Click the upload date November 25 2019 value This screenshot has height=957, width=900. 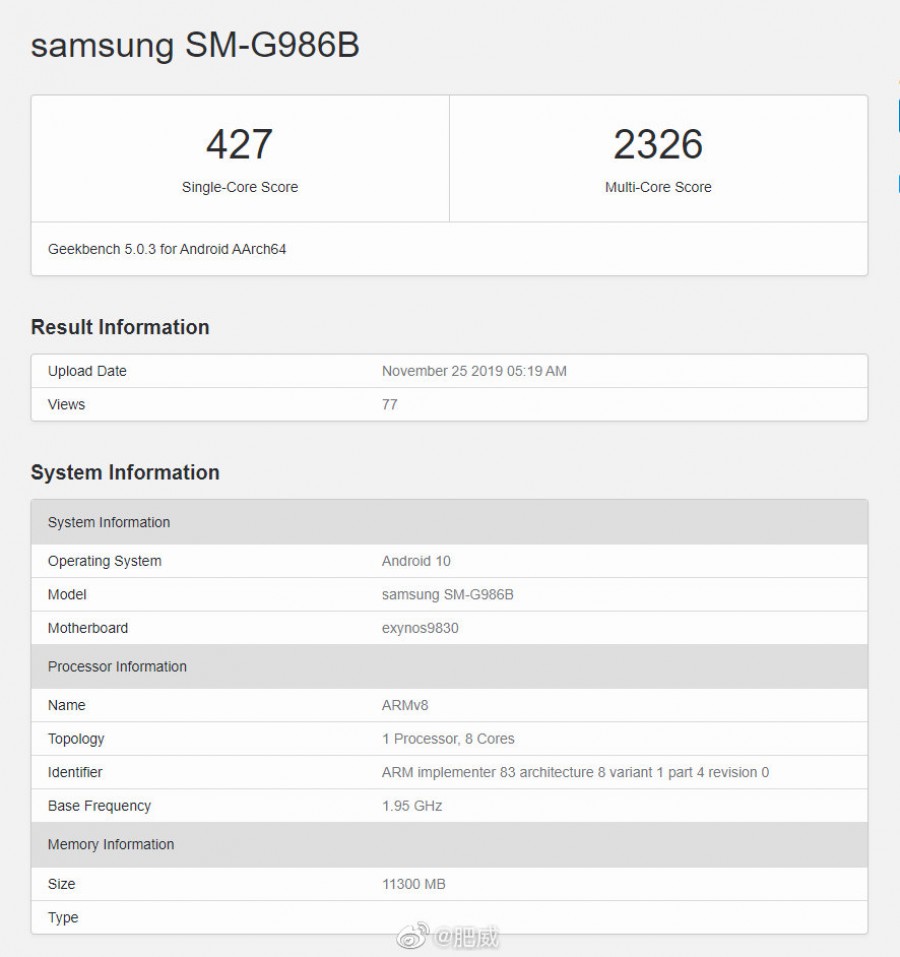pyautogui.click(x=474, y=371)
